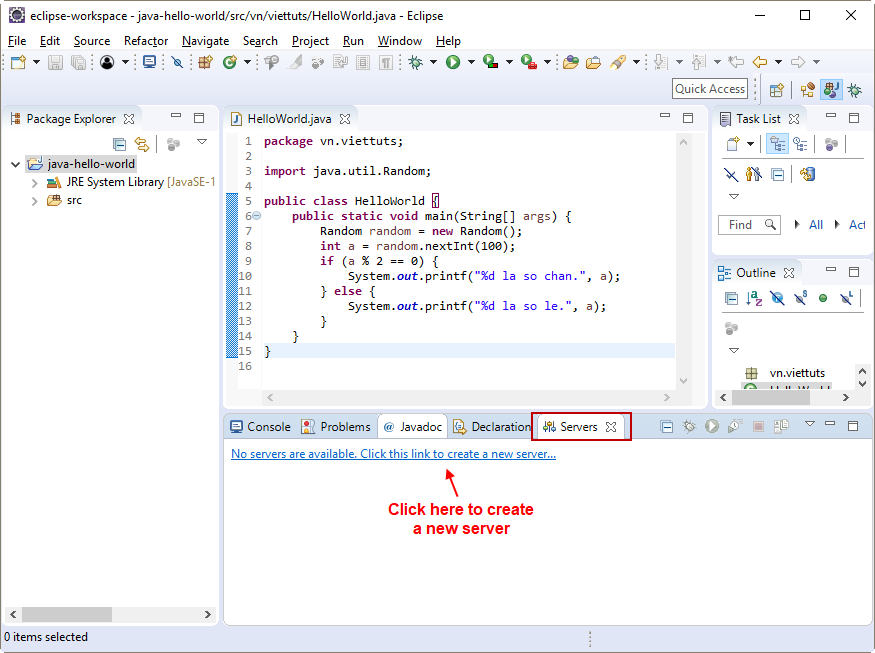Image resolution: width=875 pixels, height=653 pixels.
Task: Click the All filter link in Task List
Action: click(x=816, y=225)
